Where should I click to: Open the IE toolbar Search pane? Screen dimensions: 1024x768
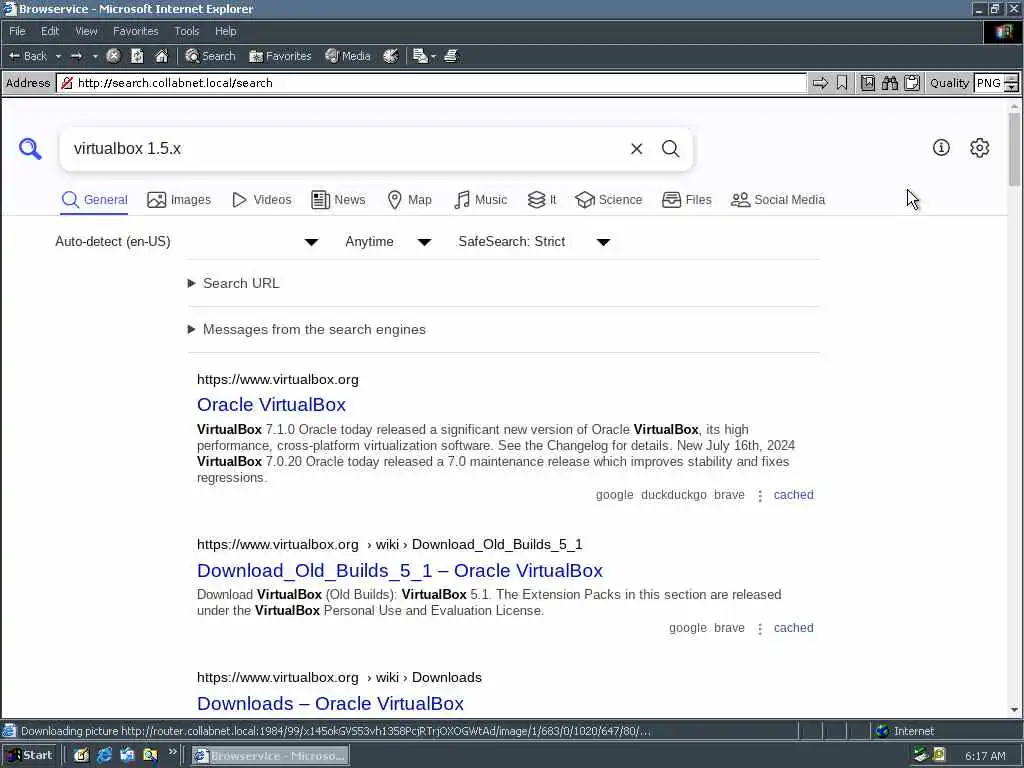(x=210, y=56)
